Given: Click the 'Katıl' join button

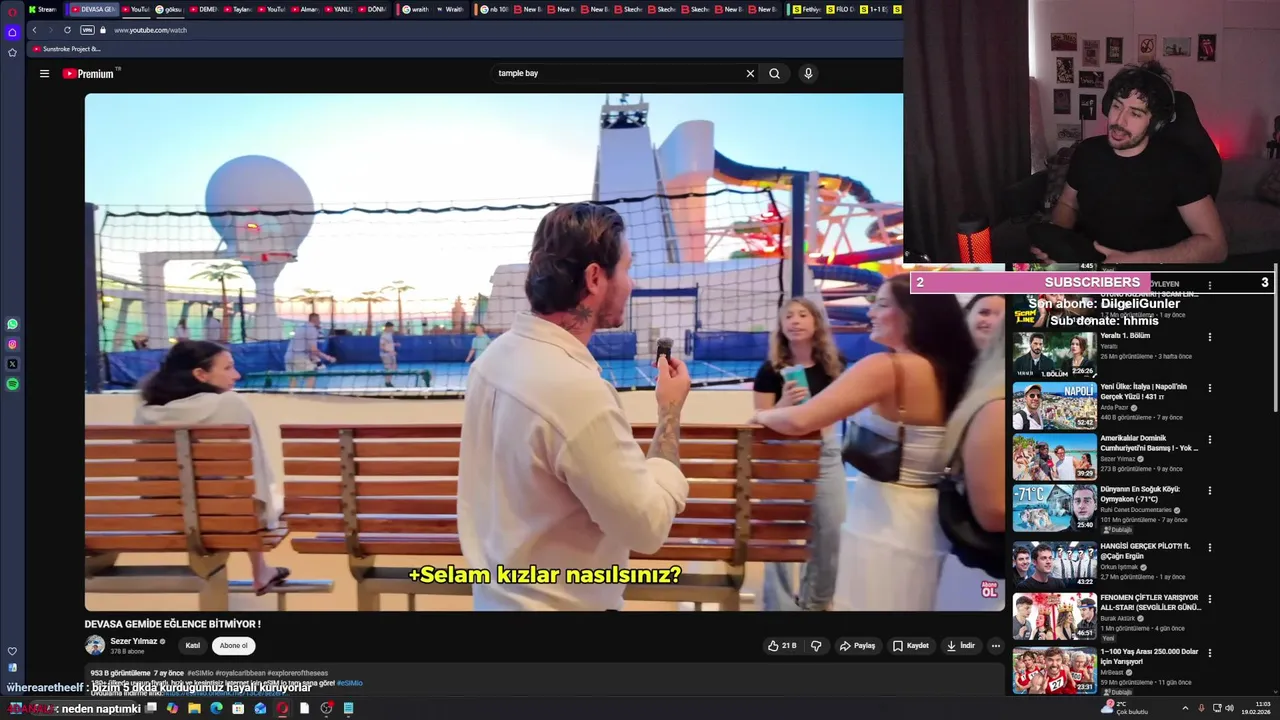Looking at the screenshot, I should click(x=193, y=646).
